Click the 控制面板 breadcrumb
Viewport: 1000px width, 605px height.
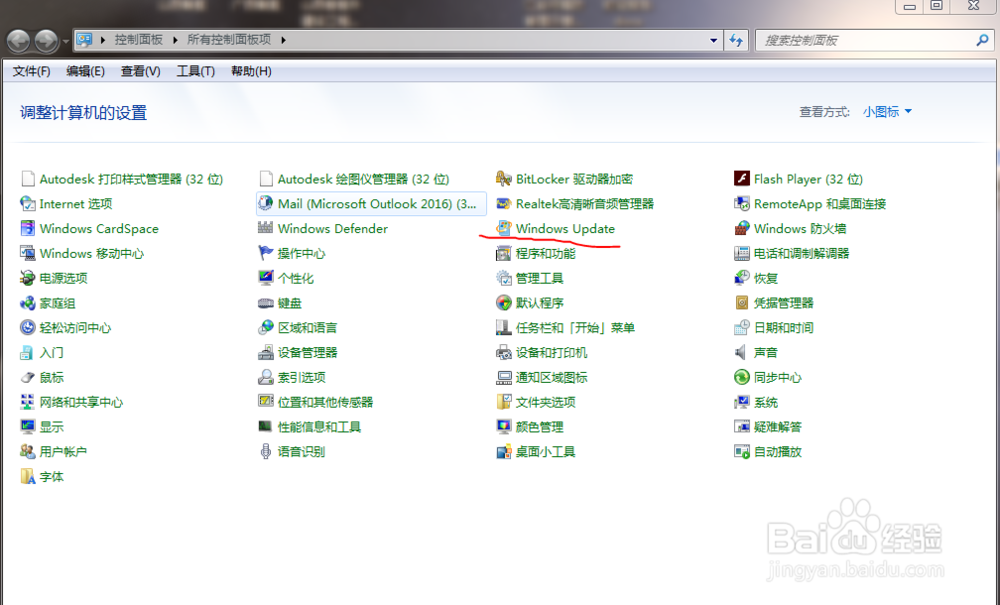[x=138, y=40]
